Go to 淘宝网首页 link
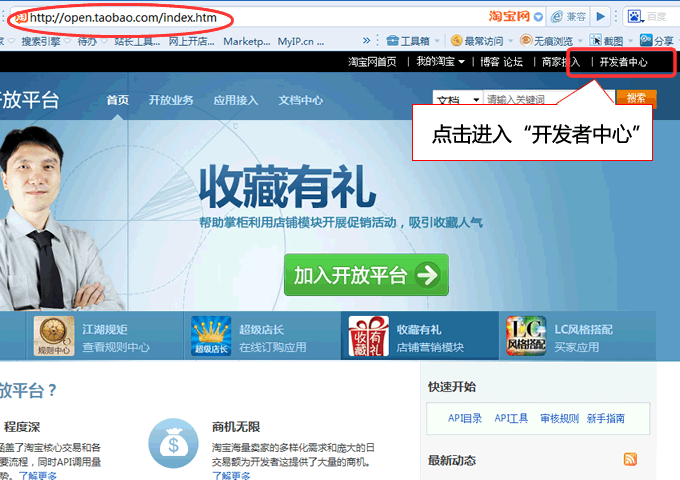680x480 pixels. click(372, 62)
